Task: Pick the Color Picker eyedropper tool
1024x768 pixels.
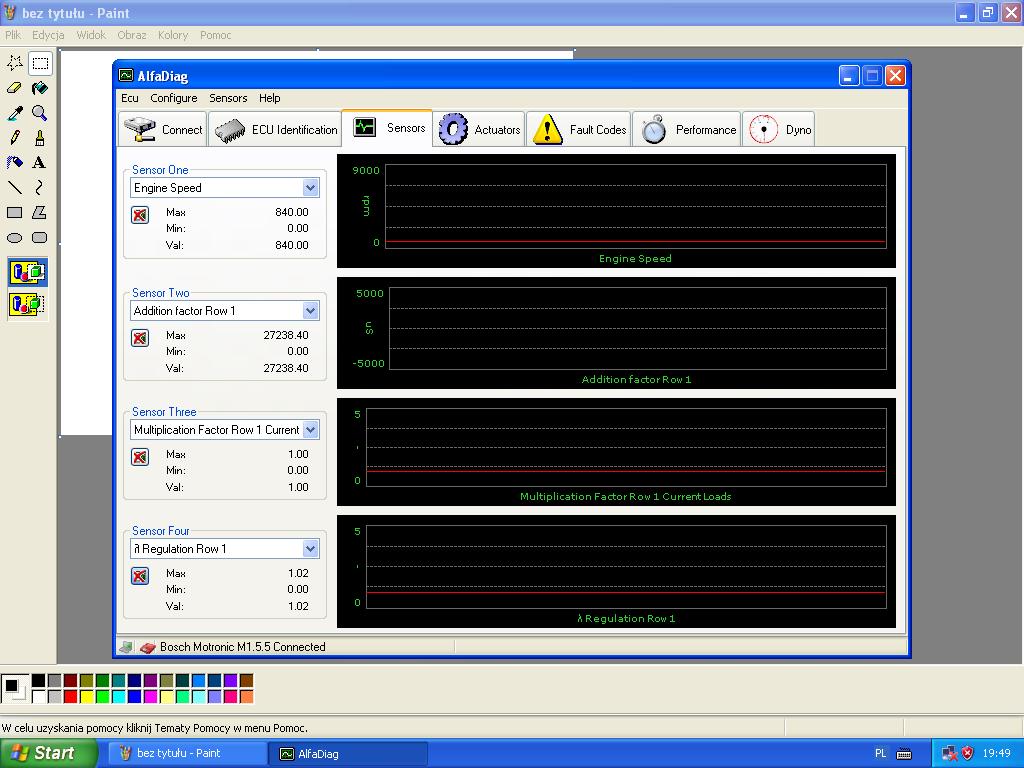Action: [x=15, y=113]
